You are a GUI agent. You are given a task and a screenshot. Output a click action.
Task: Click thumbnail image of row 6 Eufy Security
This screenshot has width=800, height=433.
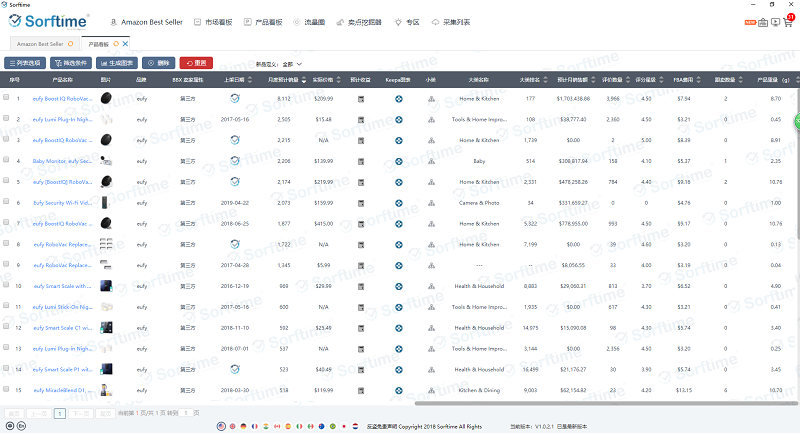tap(105, 202)
